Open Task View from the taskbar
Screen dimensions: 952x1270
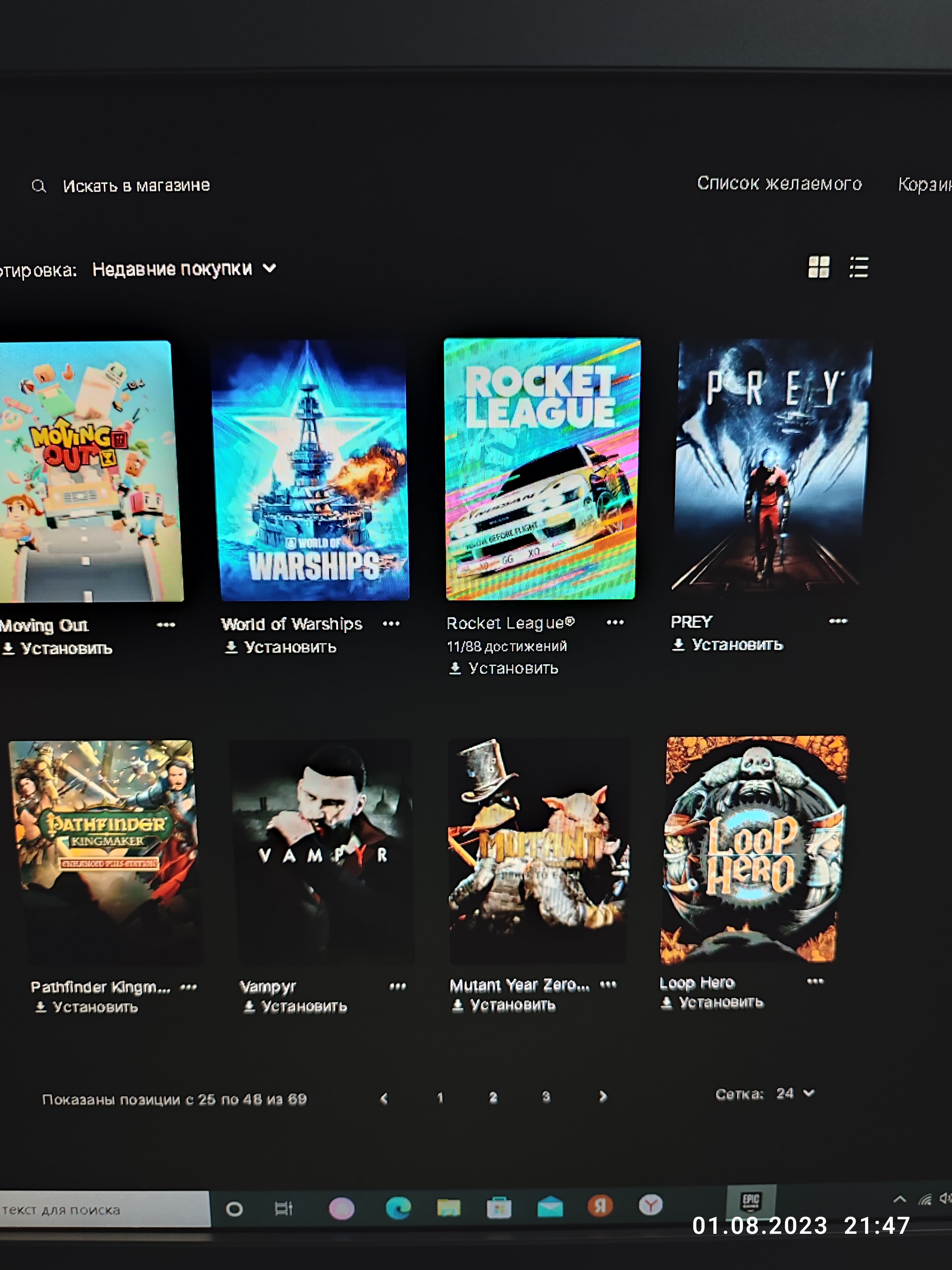284,1209
